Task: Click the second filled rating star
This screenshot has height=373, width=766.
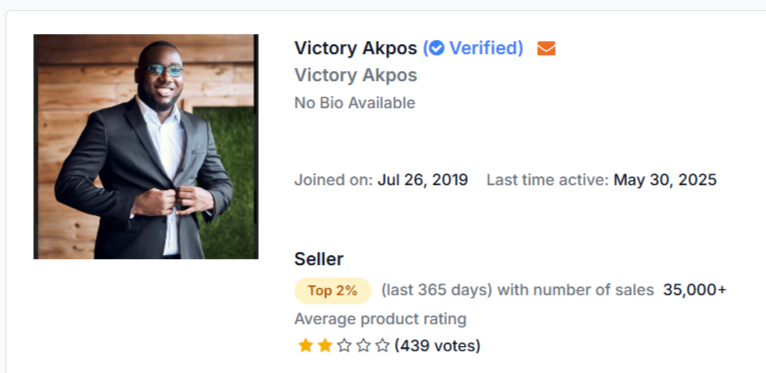Action: [325, 346]
